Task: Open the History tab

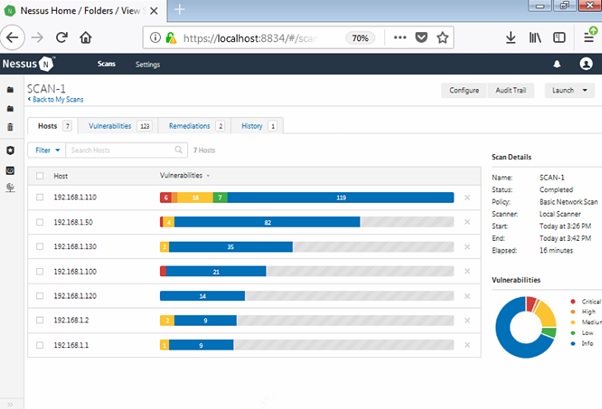Action: 256,126
